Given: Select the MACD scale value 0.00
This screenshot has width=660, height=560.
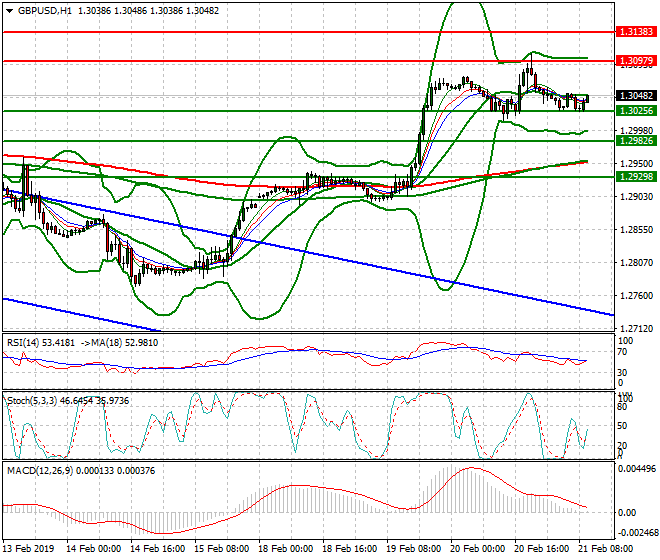Looking at the screenshot, I should [627, 512].
